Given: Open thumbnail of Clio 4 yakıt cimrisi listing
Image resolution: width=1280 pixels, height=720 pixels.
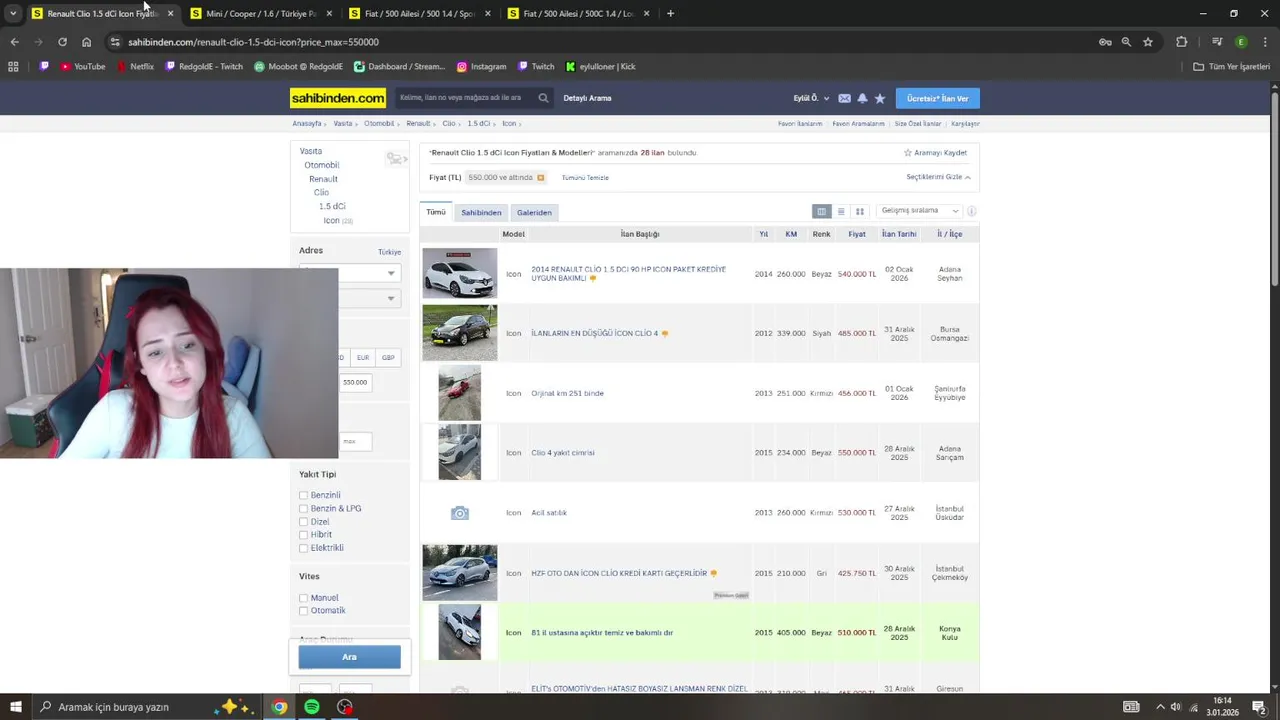Looking at the screenshot, I should tap(459, 452).
